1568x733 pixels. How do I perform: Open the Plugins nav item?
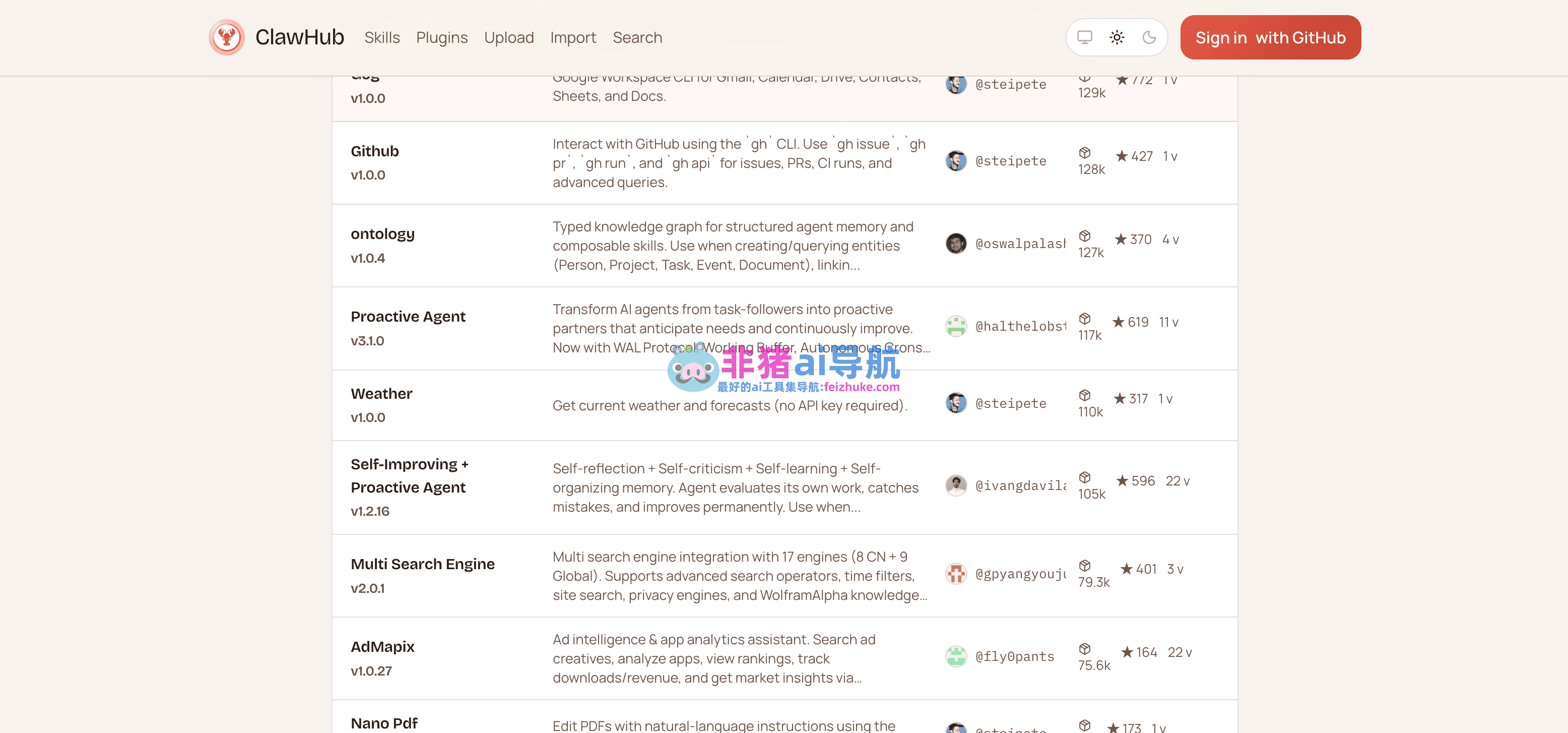pos(442,38)
